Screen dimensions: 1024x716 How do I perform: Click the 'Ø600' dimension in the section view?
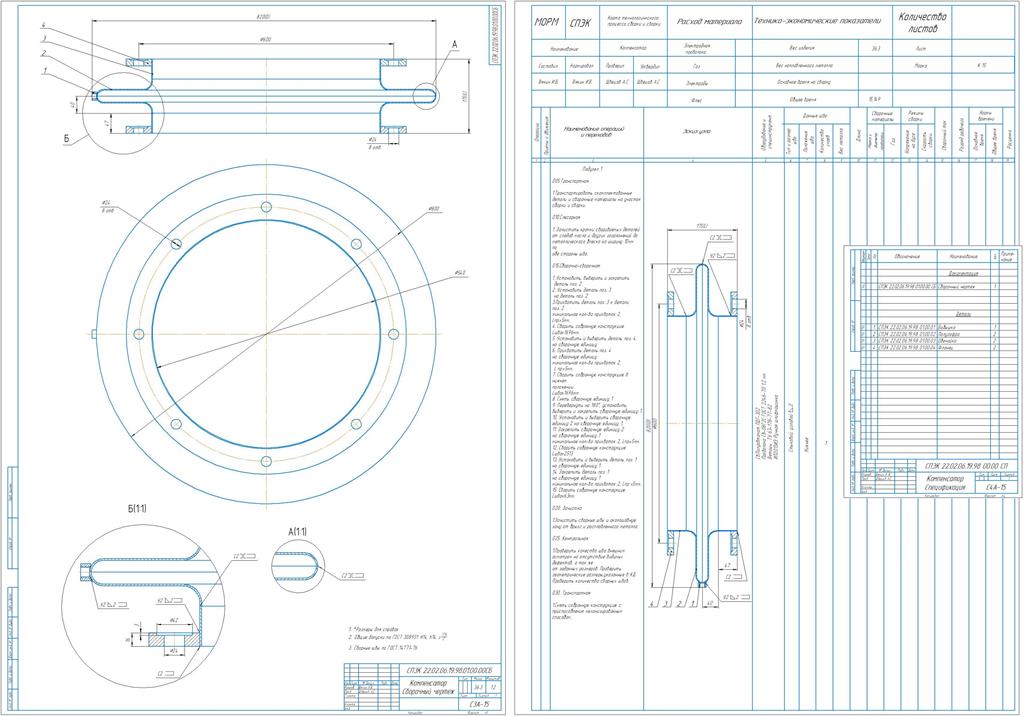coord(265,40)
